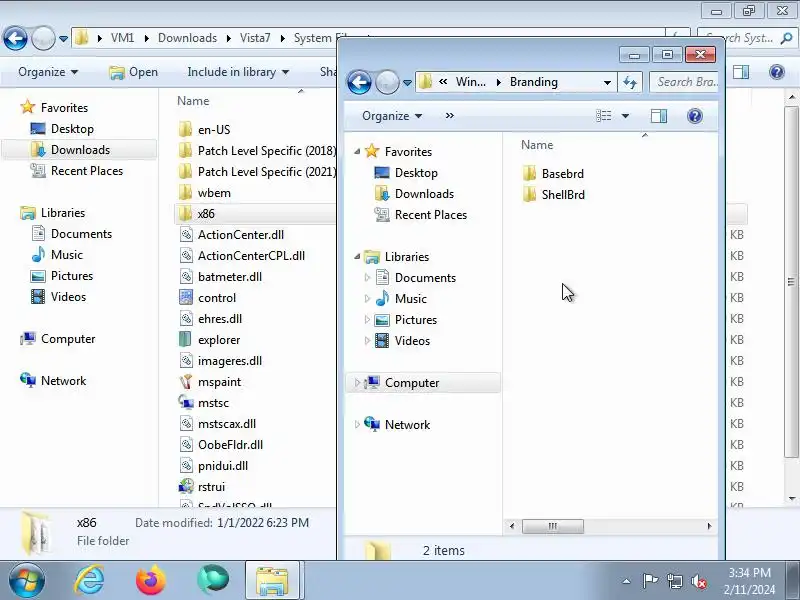This screenshot has height=600, width=800.
Task: Click Branding breadcrumb in front address bar
Action: [x=534, y=82]
